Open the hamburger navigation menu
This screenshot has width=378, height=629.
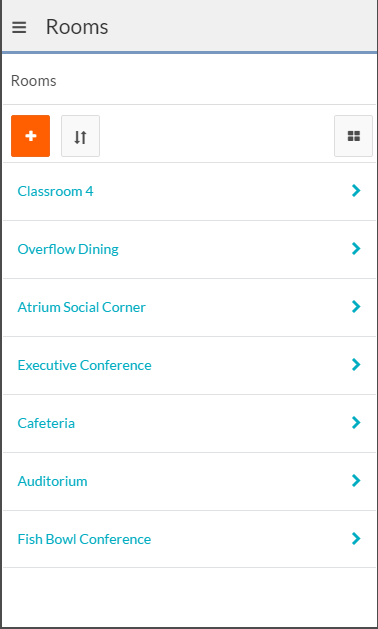(x=19, y=27)
